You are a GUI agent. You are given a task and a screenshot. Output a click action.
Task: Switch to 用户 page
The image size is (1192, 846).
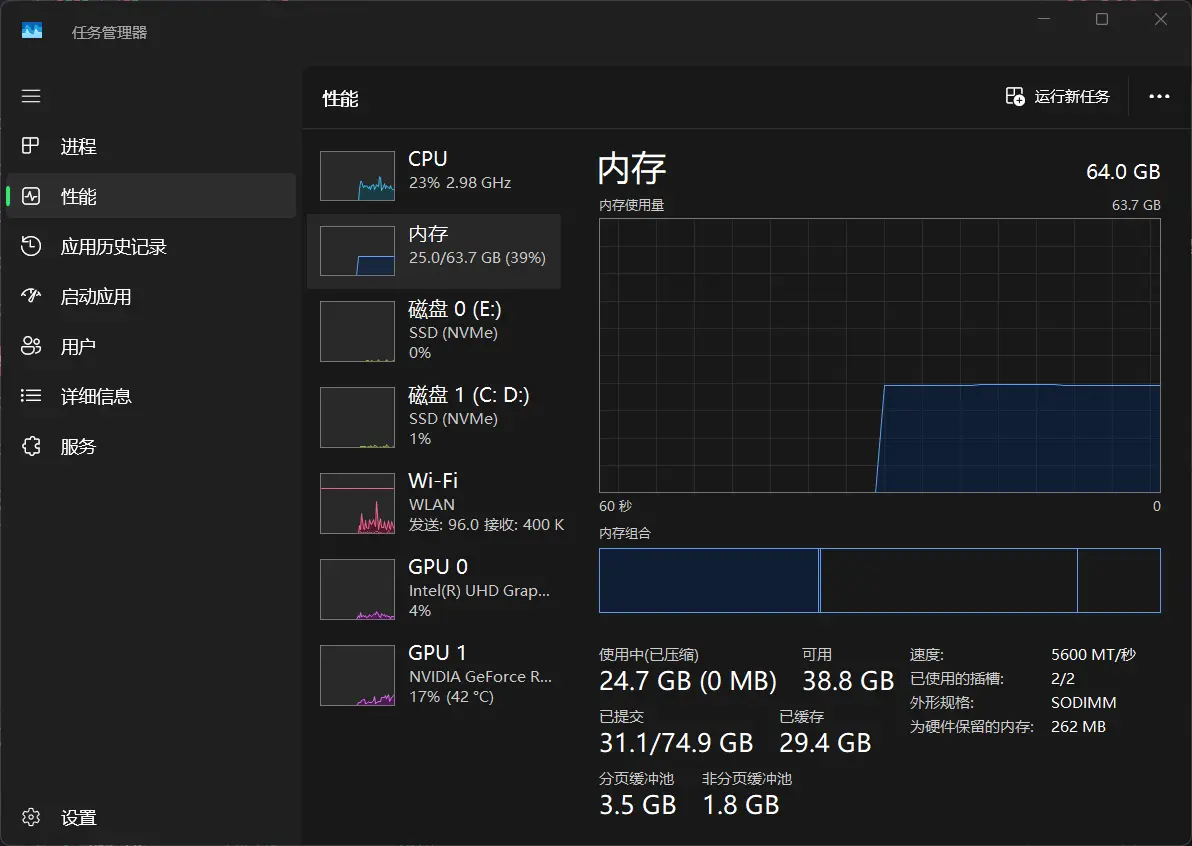pyautogui.click(x=151, y=347)
